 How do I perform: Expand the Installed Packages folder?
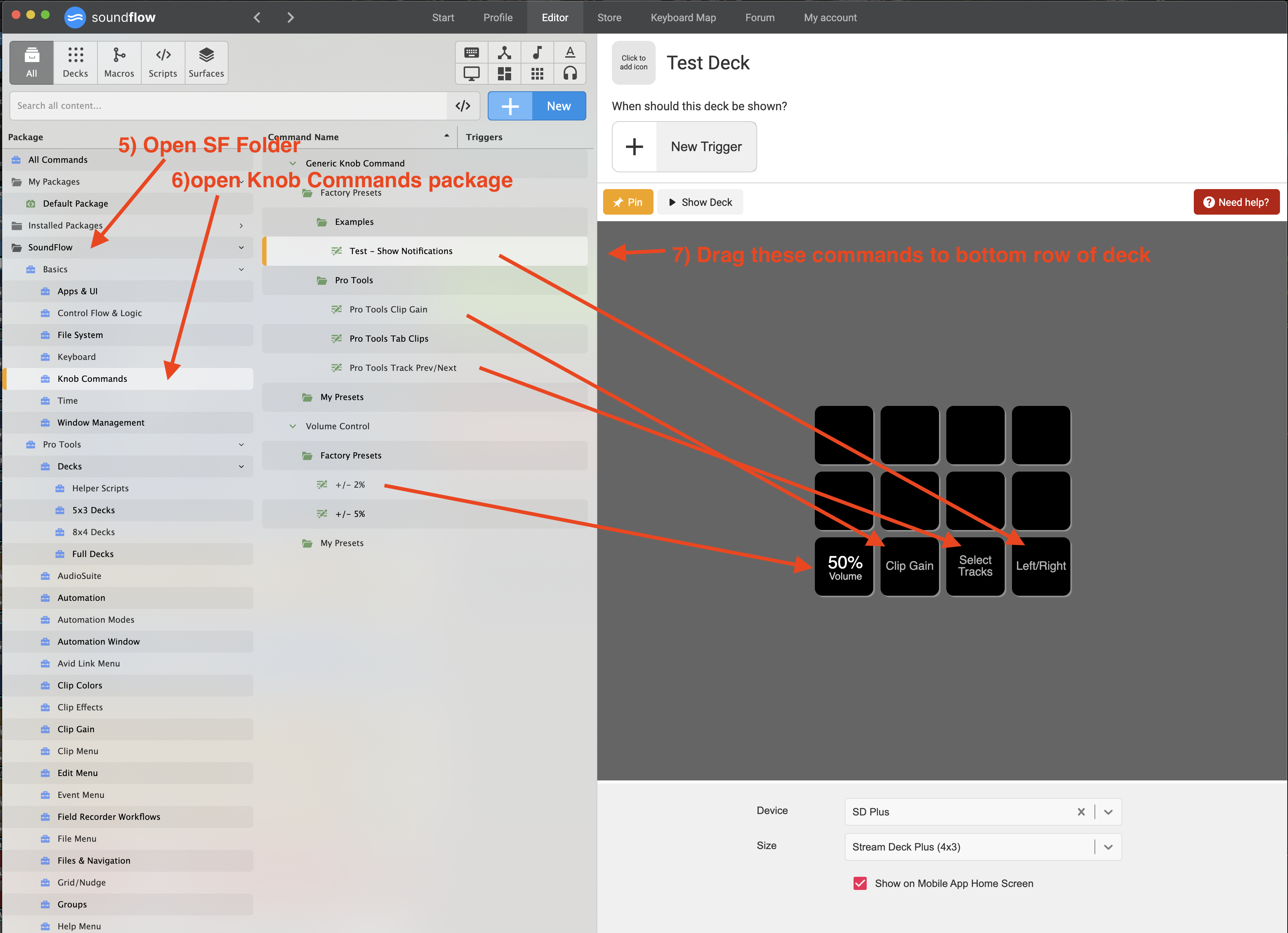pyautogui.click(x=241, y=226)
